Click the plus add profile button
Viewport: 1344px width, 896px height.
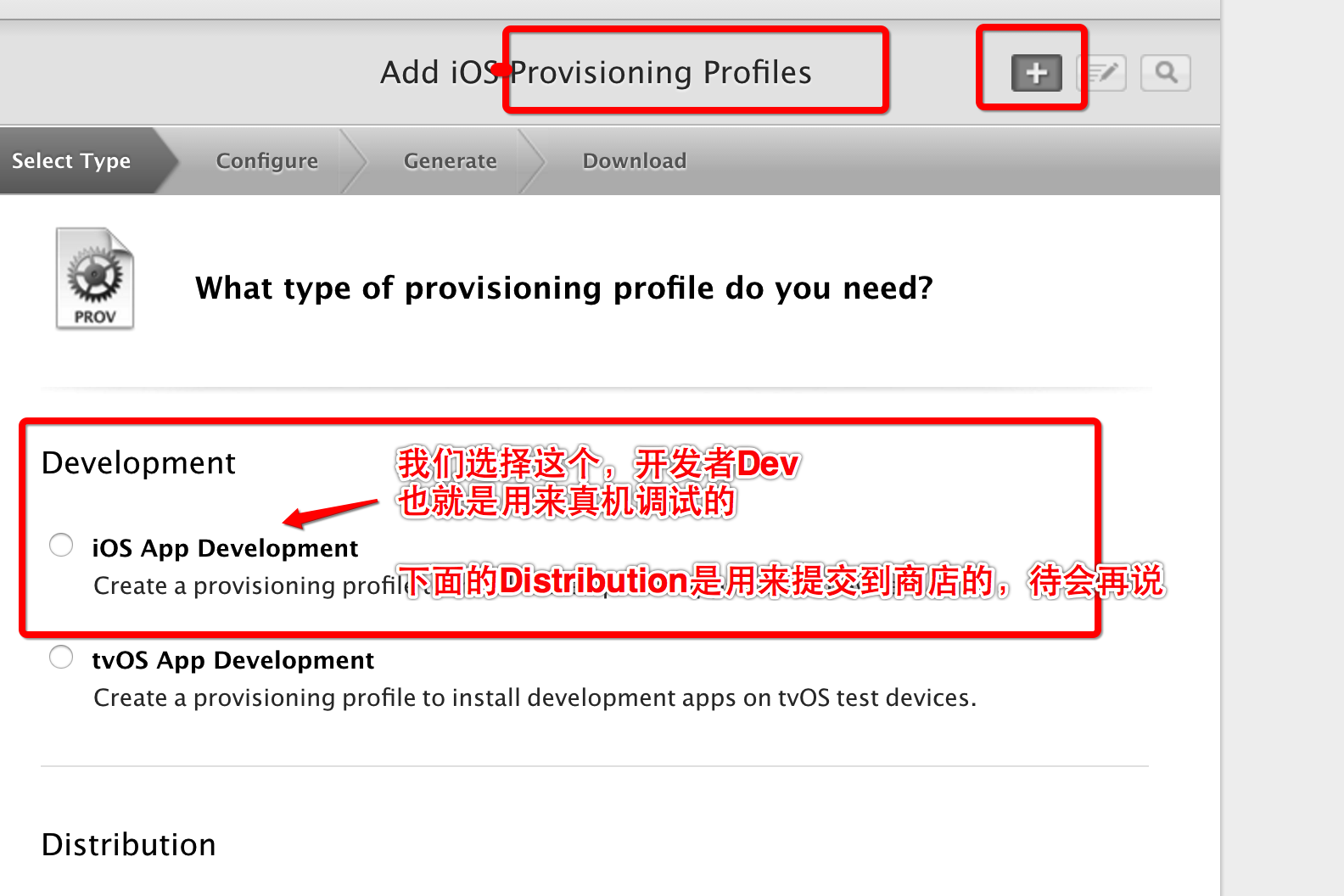[1036, 73]
